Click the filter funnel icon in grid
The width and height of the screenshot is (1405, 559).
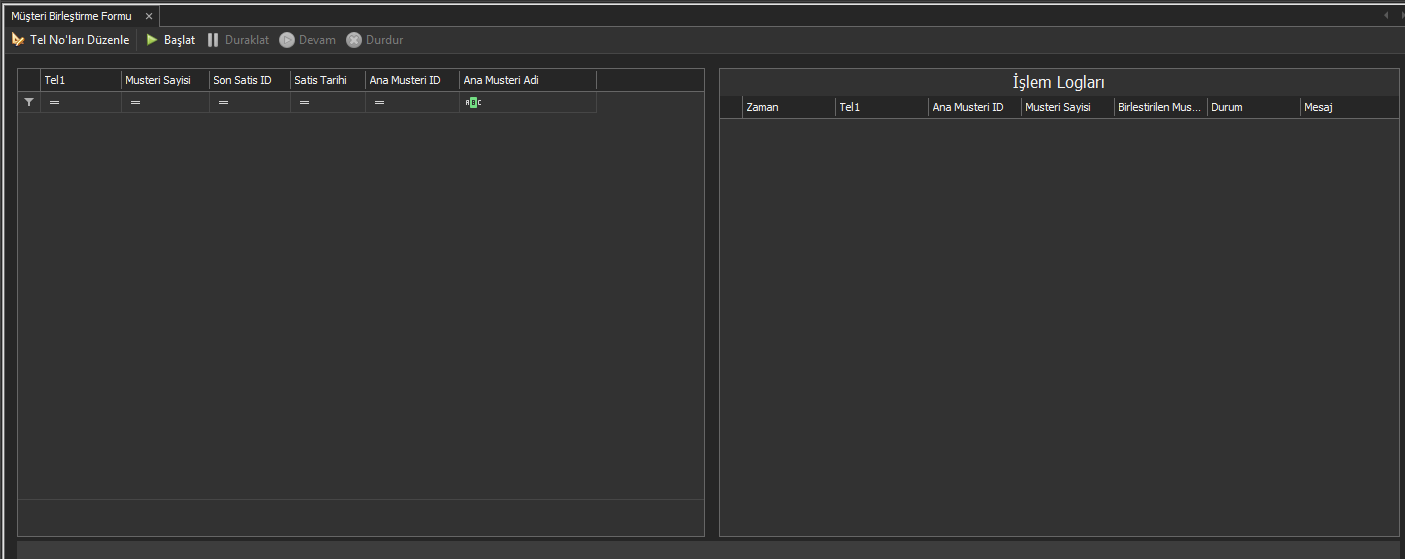coord(29,102)
